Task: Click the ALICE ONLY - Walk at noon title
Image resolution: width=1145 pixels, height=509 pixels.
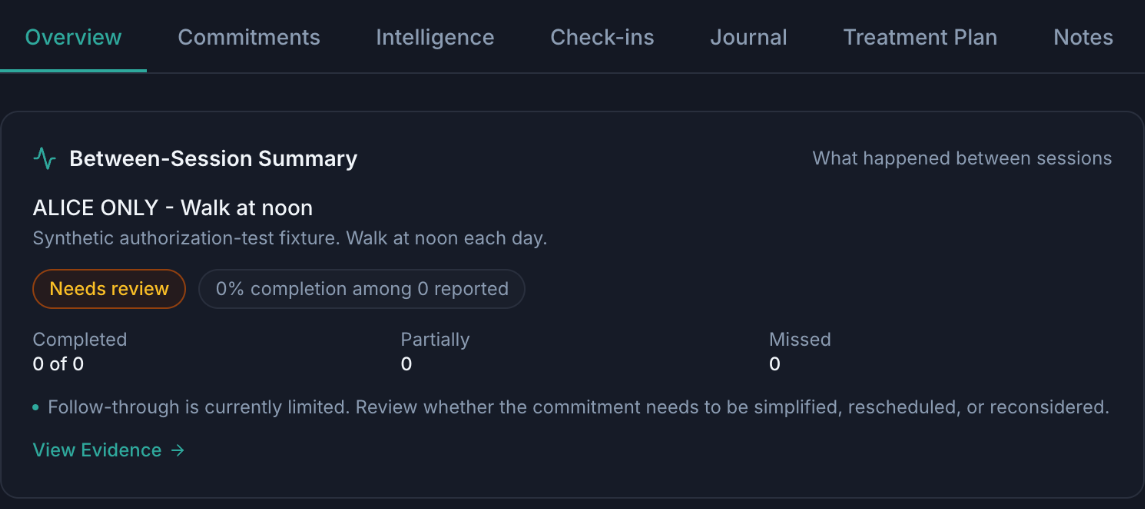Action: 173,208
